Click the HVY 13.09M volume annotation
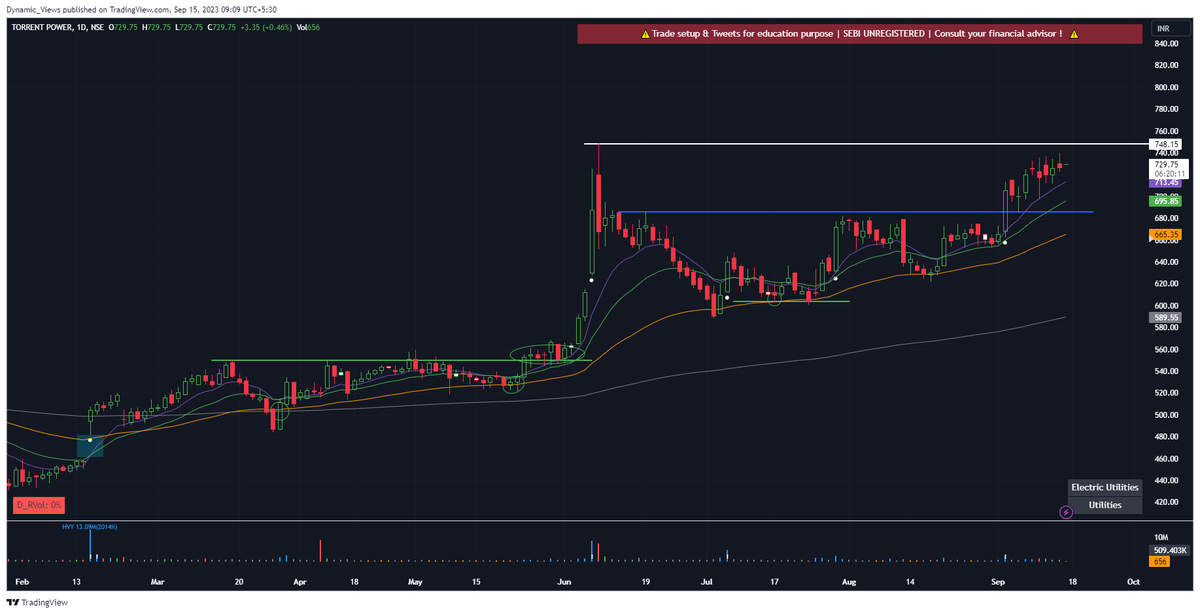 point(89,526)
